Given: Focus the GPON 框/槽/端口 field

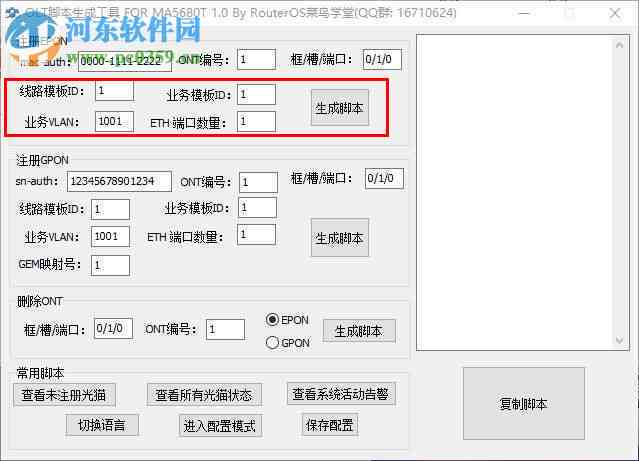Looking at the screenshot, I should point(384,179).
